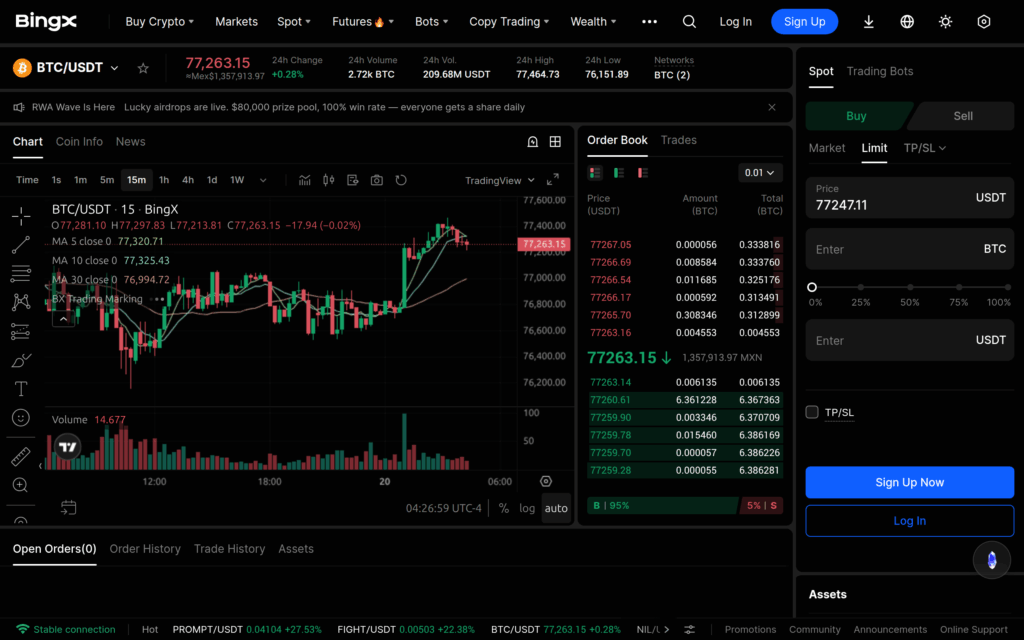
Task: Activate the chart zoom-in tool
Action: click(x=20, y=485)
